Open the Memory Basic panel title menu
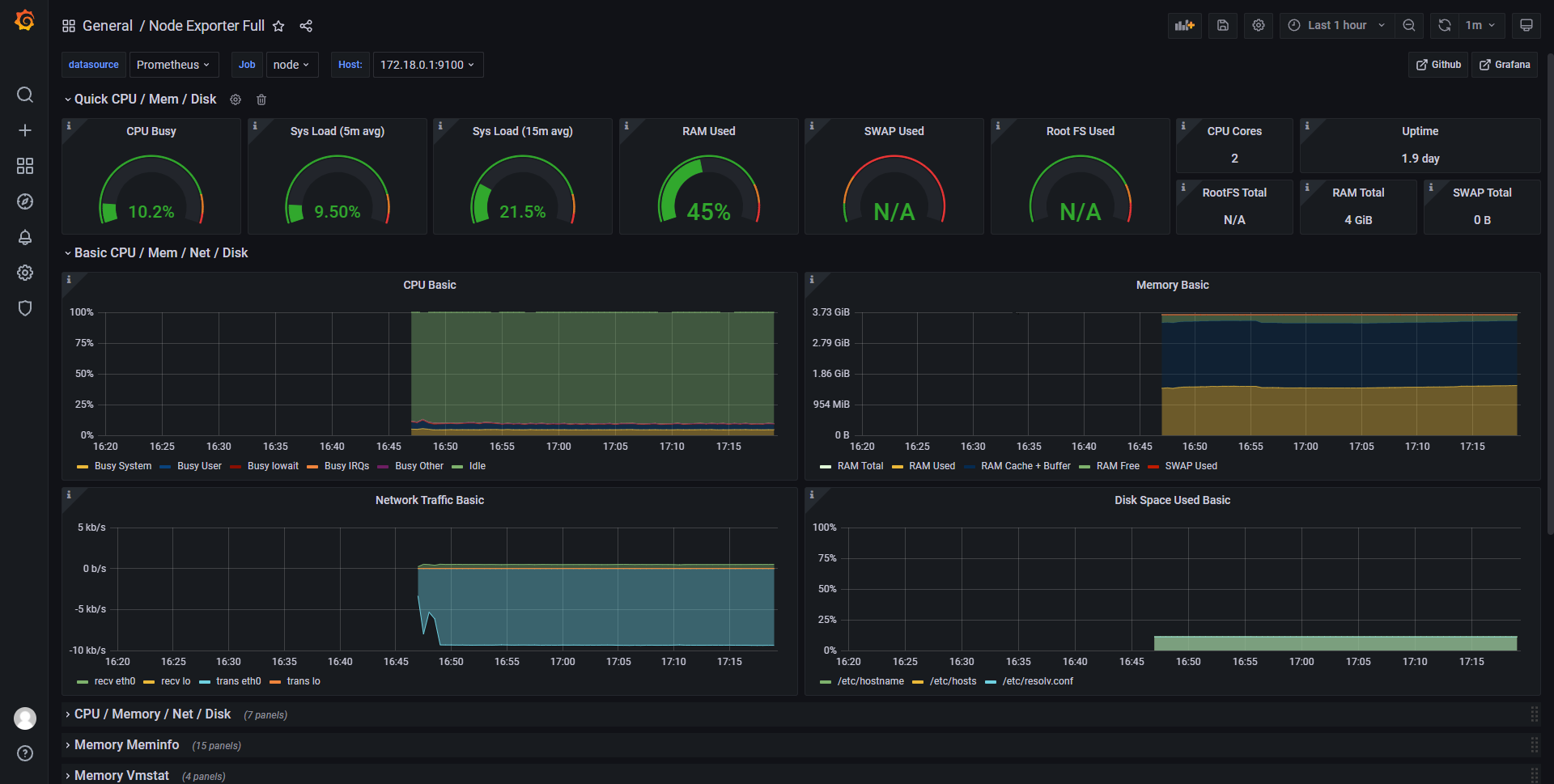The height and width of the screenshot is (784, 1554). coord(1172,285)
